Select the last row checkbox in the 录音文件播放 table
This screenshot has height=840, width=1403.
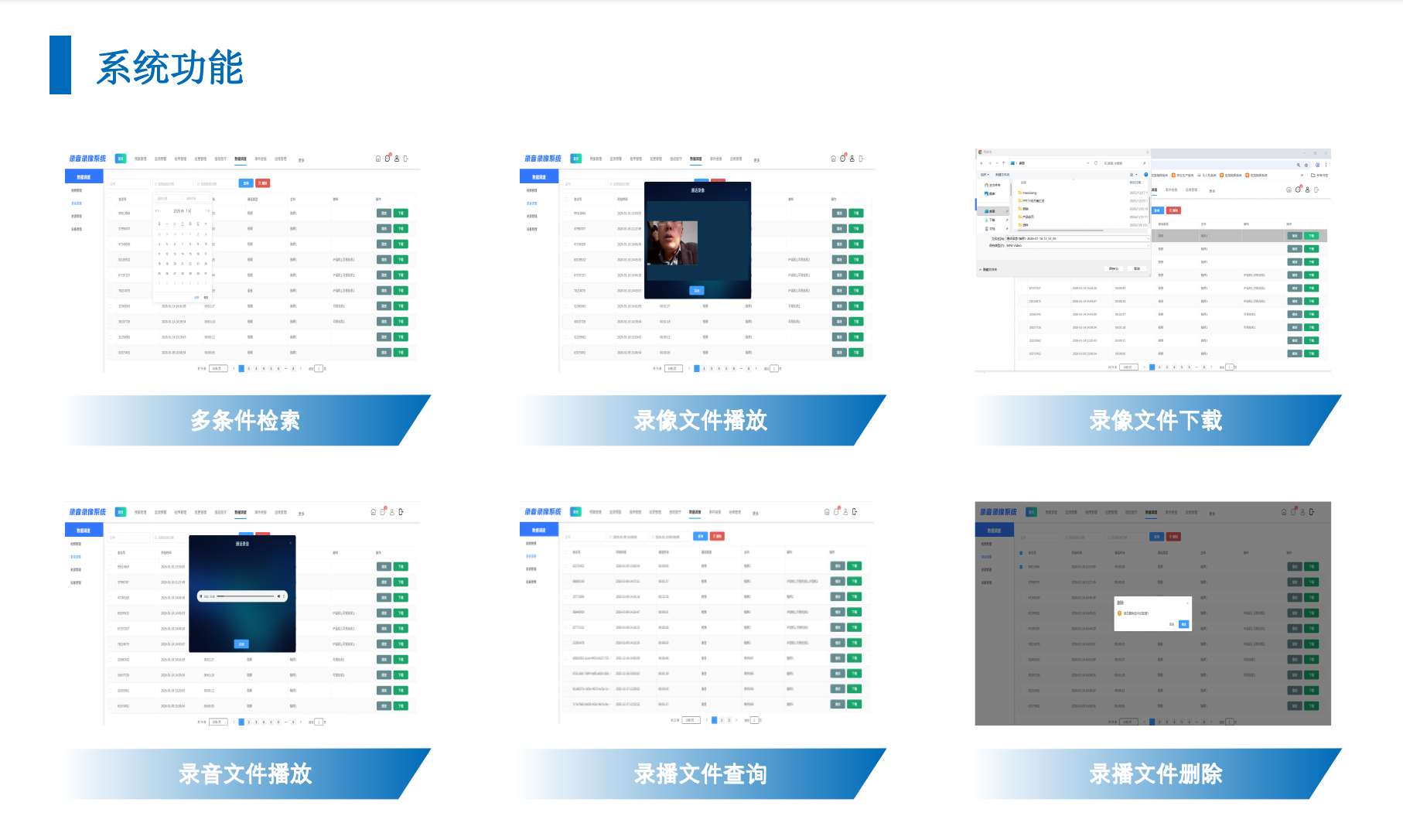point(111,706)
